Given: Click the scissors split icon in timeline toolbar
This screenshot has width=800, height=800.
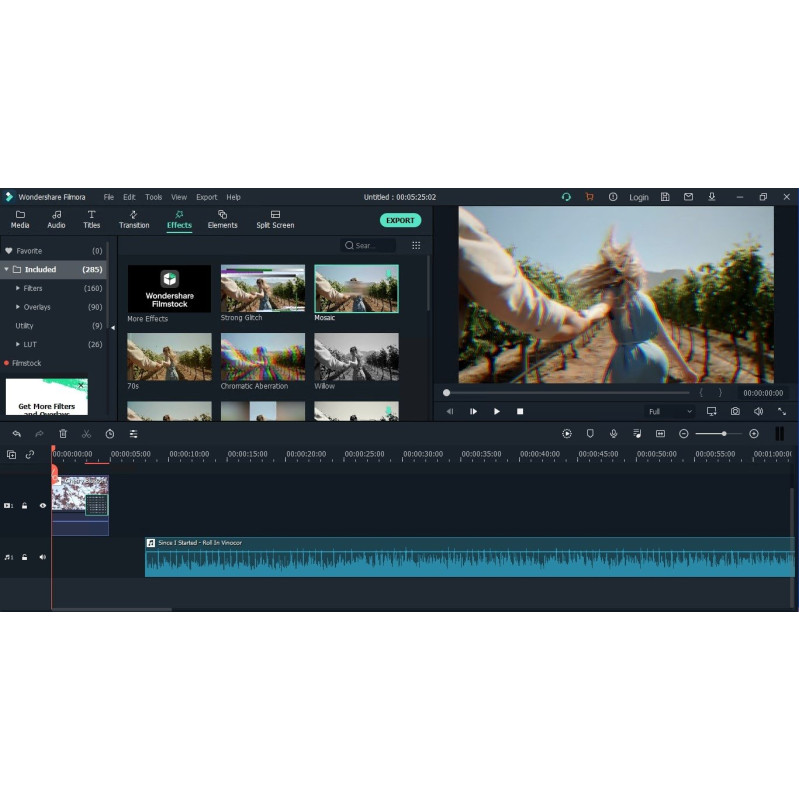Looking at the screenshot, I should click(x=86, y=434).
